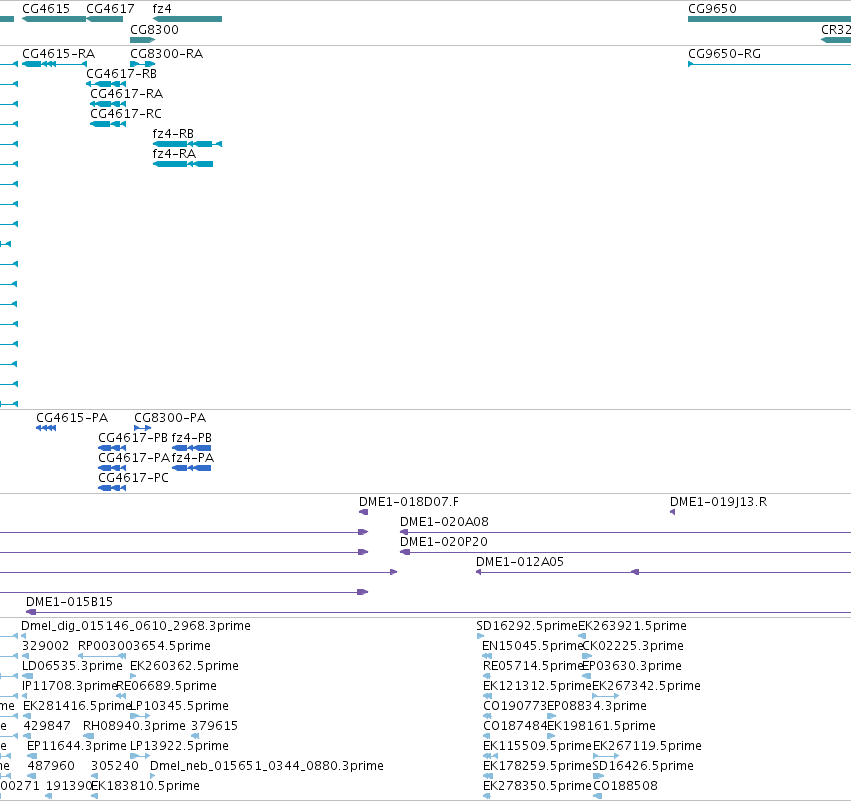Select the EK198161.5prime EST label
The width and height of the screenshot is (851, 801).
(601, 726)
